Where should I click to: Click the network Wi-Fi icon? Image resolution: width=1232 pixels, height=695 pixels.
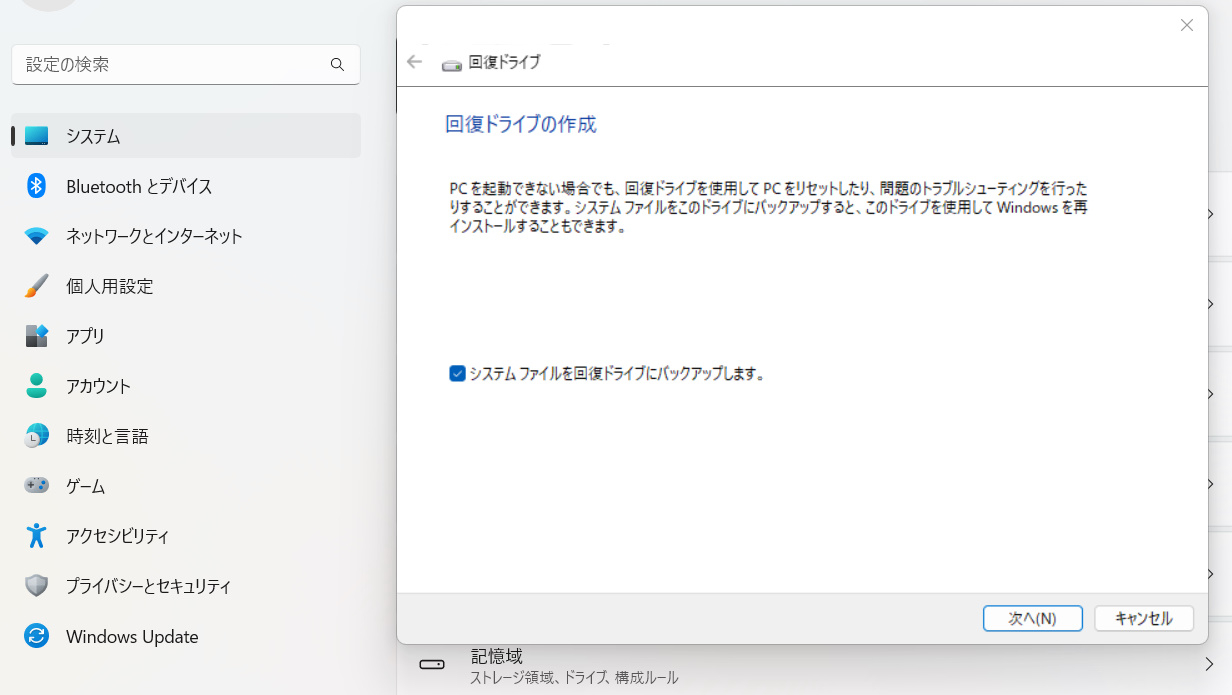tap(37, 236)
